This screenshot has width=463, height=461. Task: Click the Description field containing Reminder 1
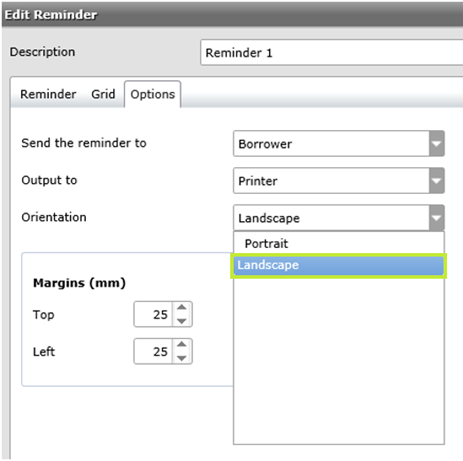point(332,53)
